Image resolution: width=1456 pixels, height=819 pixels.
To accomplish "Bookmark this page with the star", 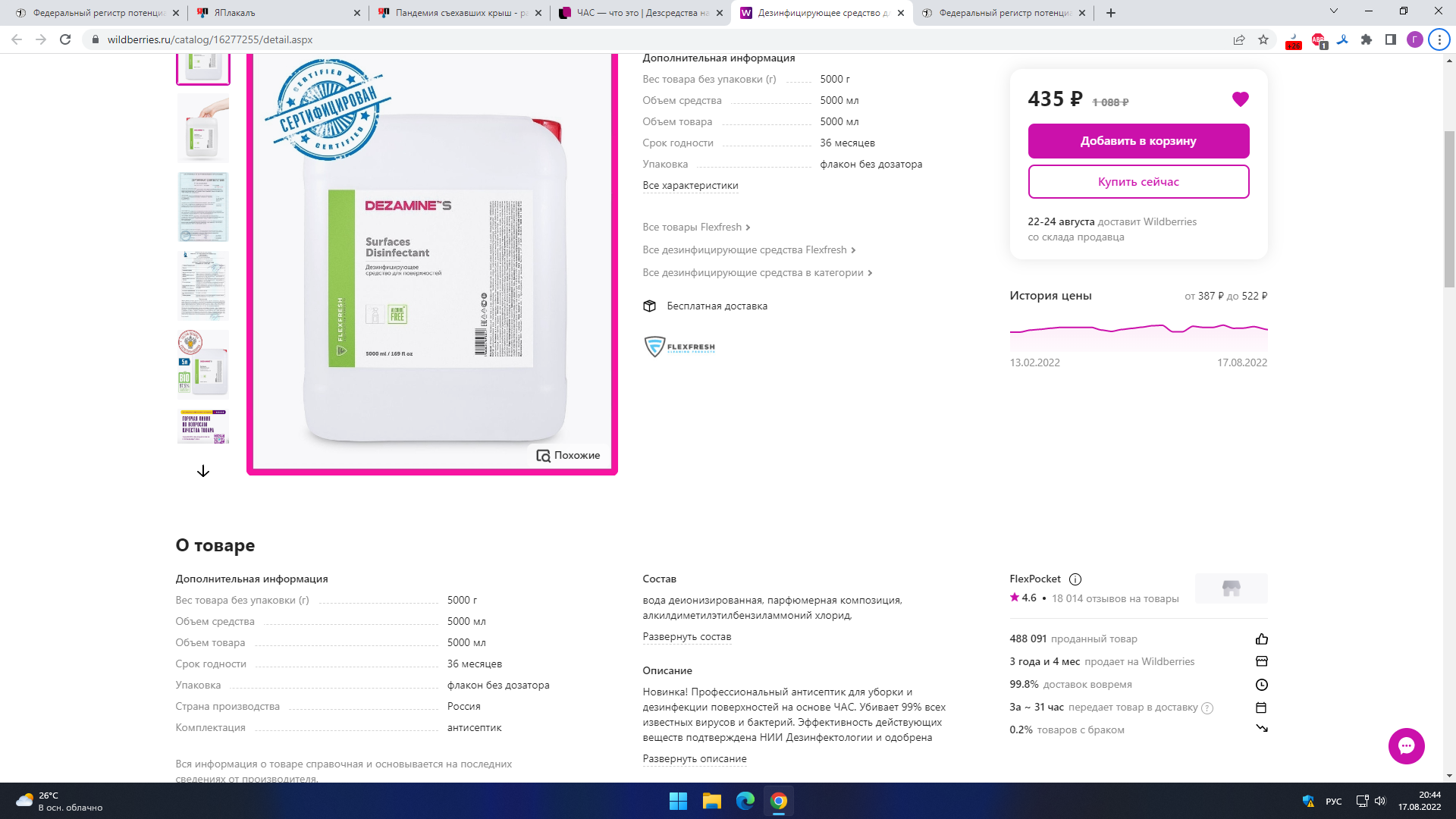I will [1263, 39].
